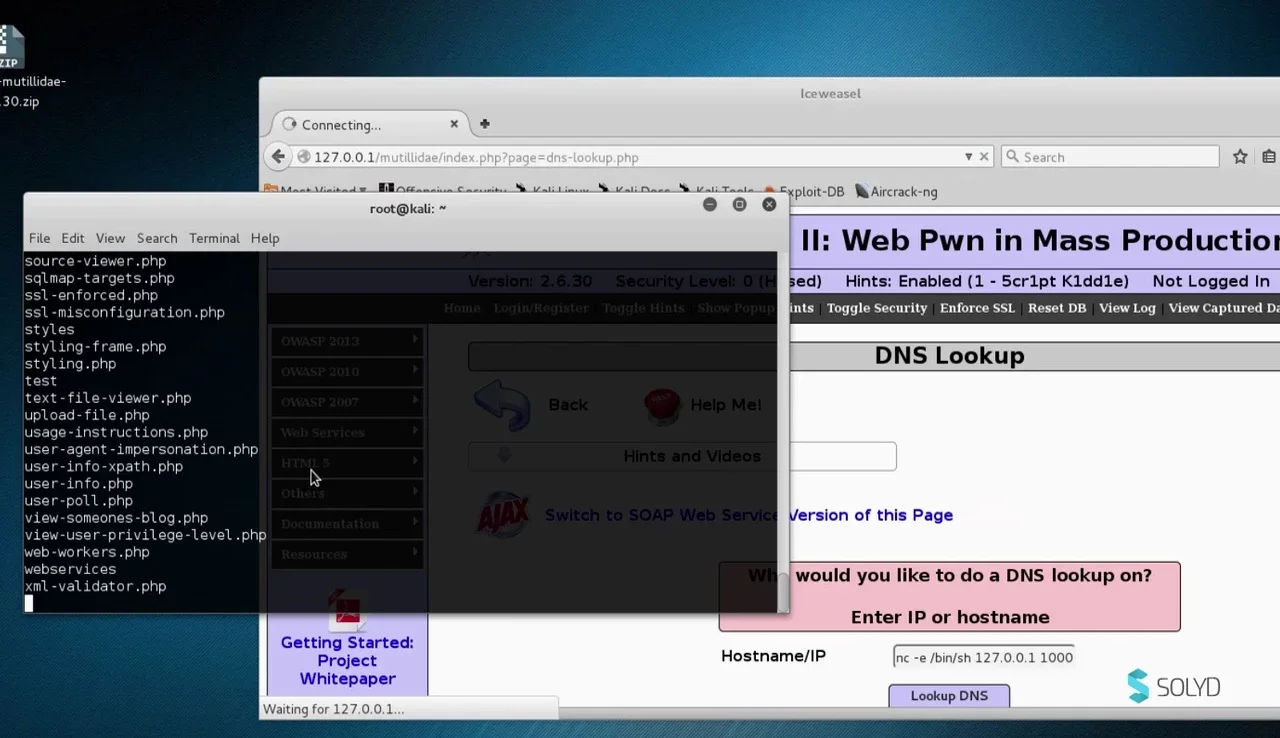Open the Aircrack-ng bookmark
The image size is (1280, 738).
point(896,191)
